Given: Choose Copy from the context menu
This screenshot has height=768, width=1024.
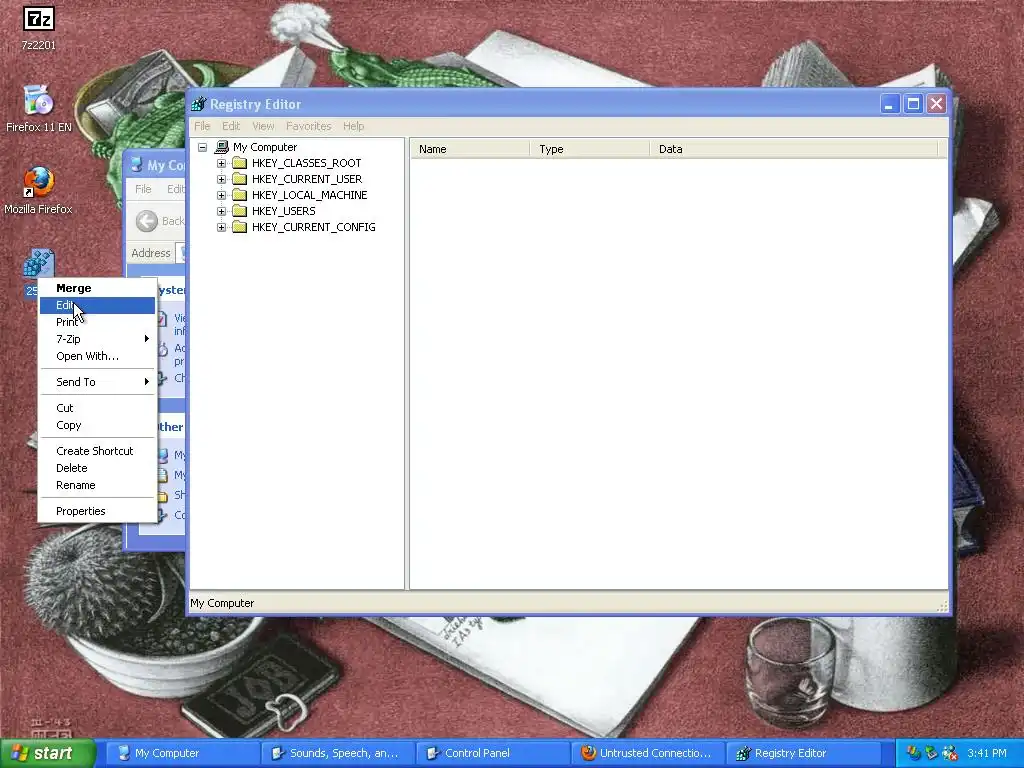Looking at the screenshot, I should (x=97, y=425).
